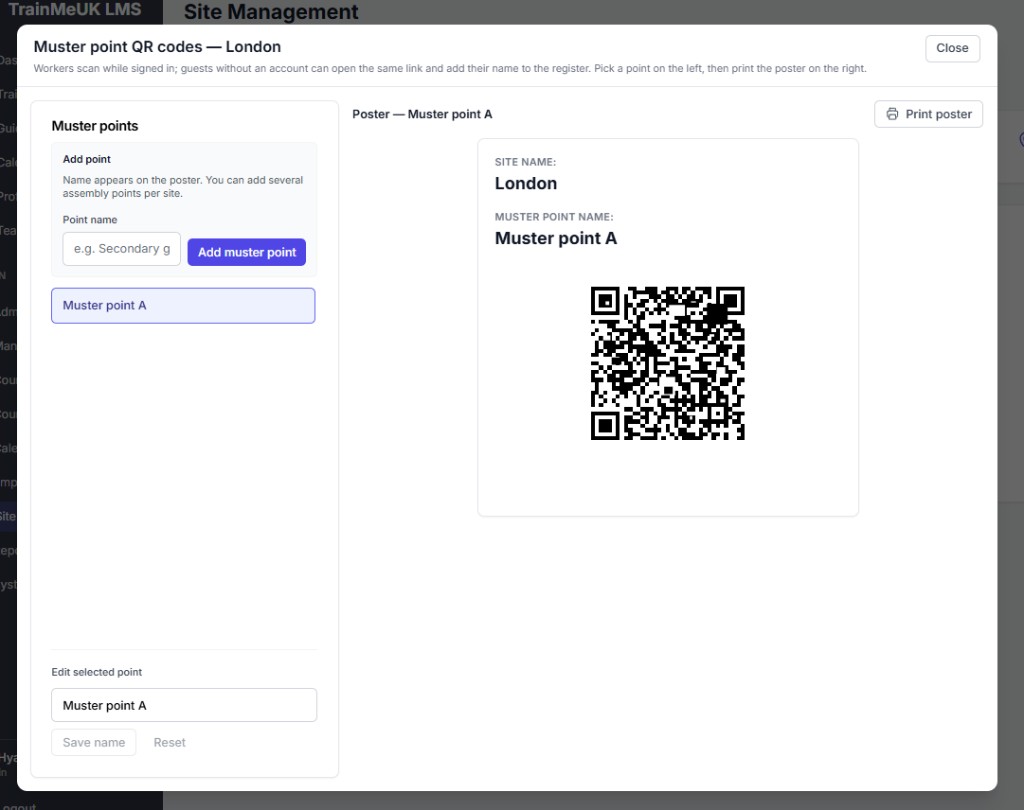Click the printer icon on Print poster
The image size is (1024, 810).
click(892, 114)
